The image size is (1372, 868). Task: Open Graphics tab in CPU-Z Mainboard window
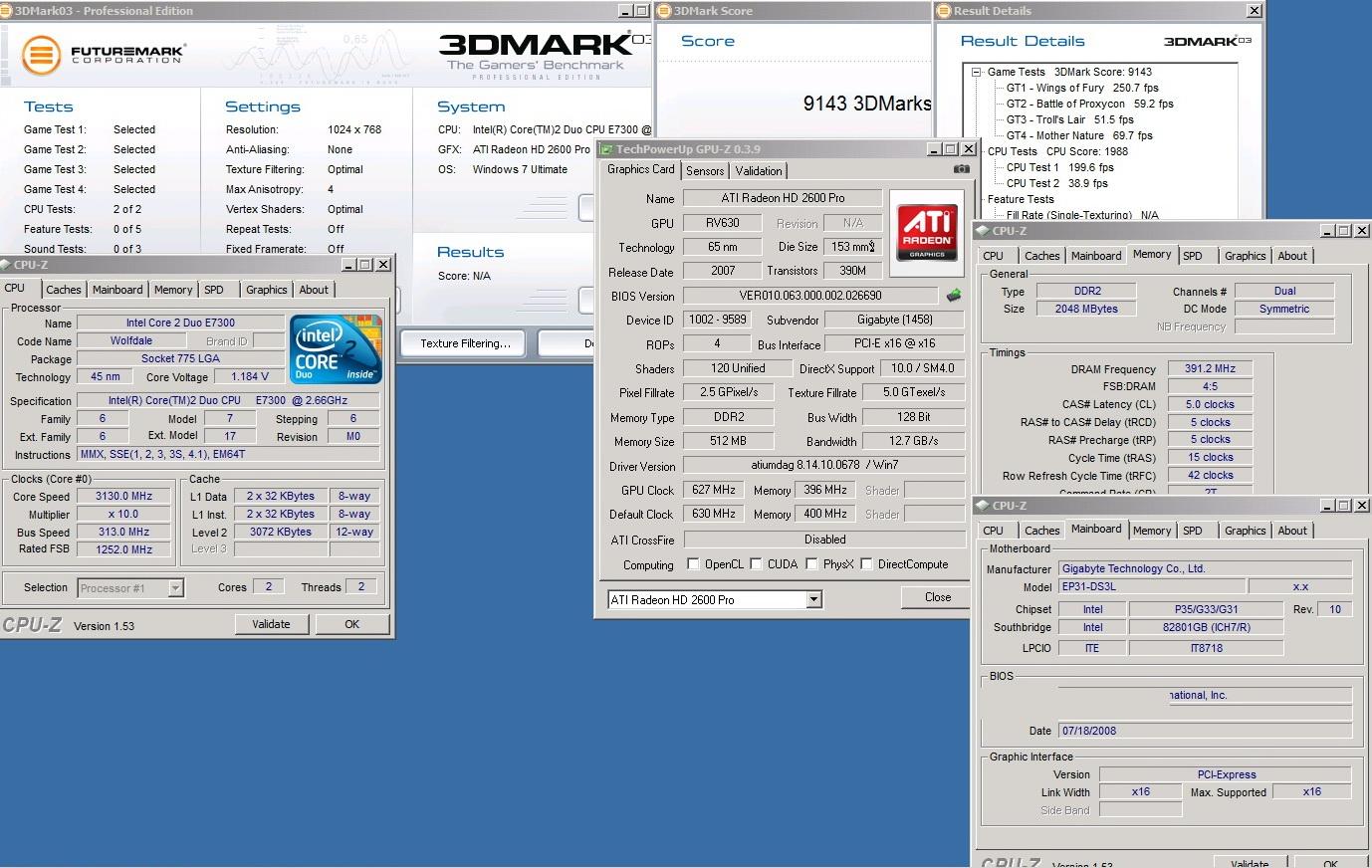1246,531
